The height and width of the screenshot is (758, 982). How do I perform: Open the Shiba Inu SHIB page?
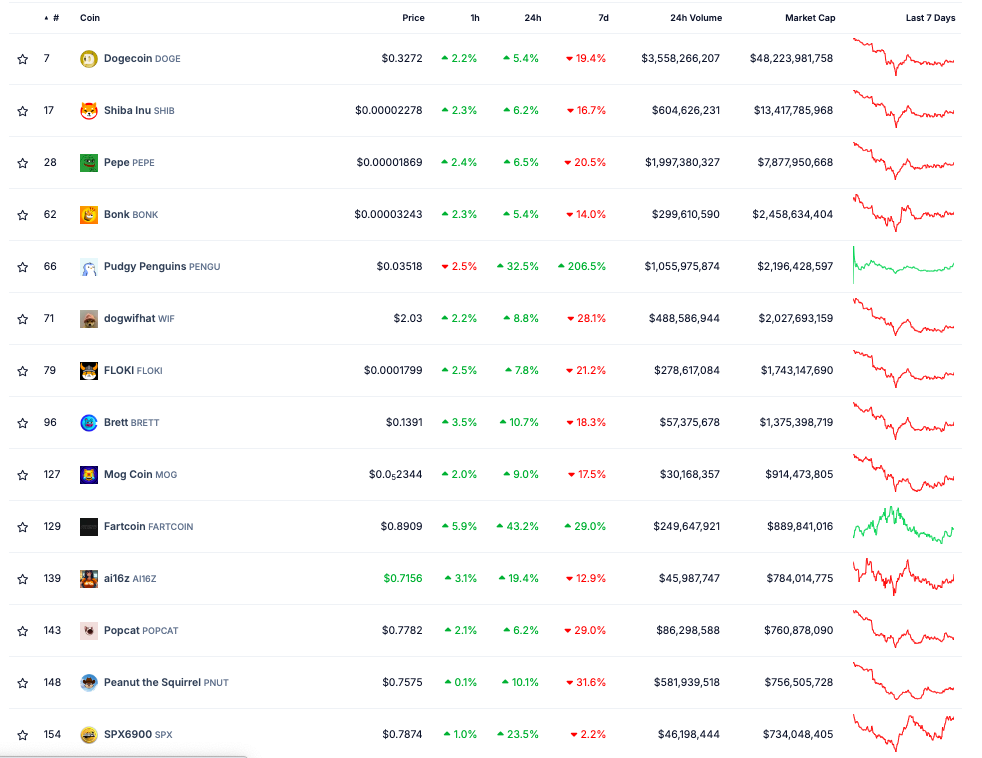(x=139, y=111)
